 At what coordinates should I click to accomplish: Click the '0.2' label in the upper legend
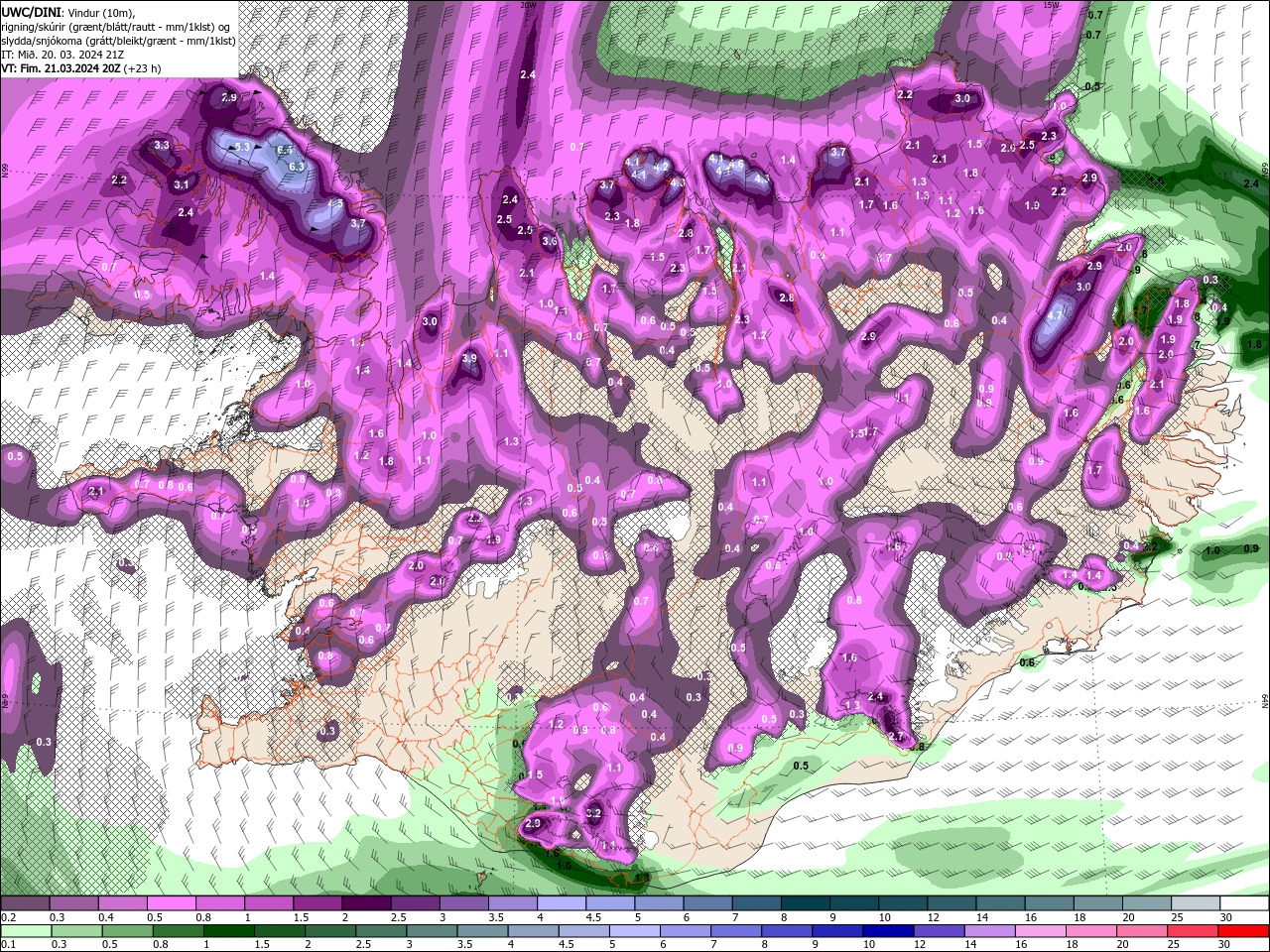[x=8, y=917]
